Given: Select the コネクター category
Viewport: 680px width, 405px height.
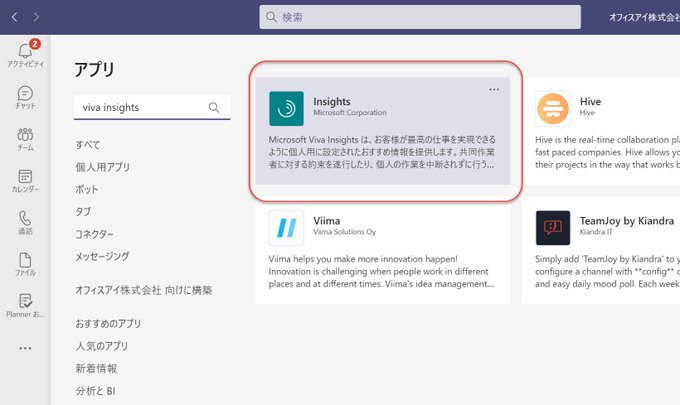Looking at the screenshot, I should click(95, 234).
